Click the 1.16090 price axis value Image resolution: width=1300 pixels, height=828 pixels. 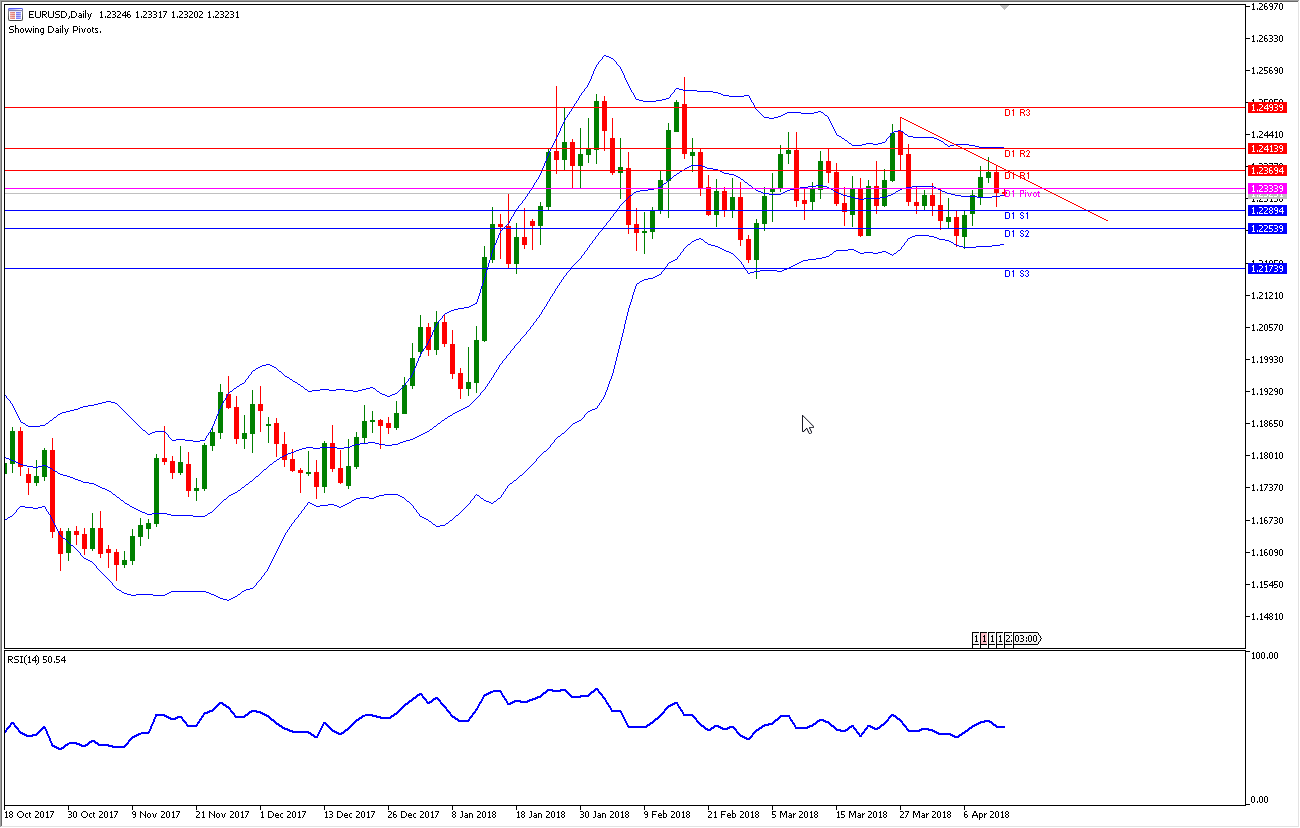1265,553
